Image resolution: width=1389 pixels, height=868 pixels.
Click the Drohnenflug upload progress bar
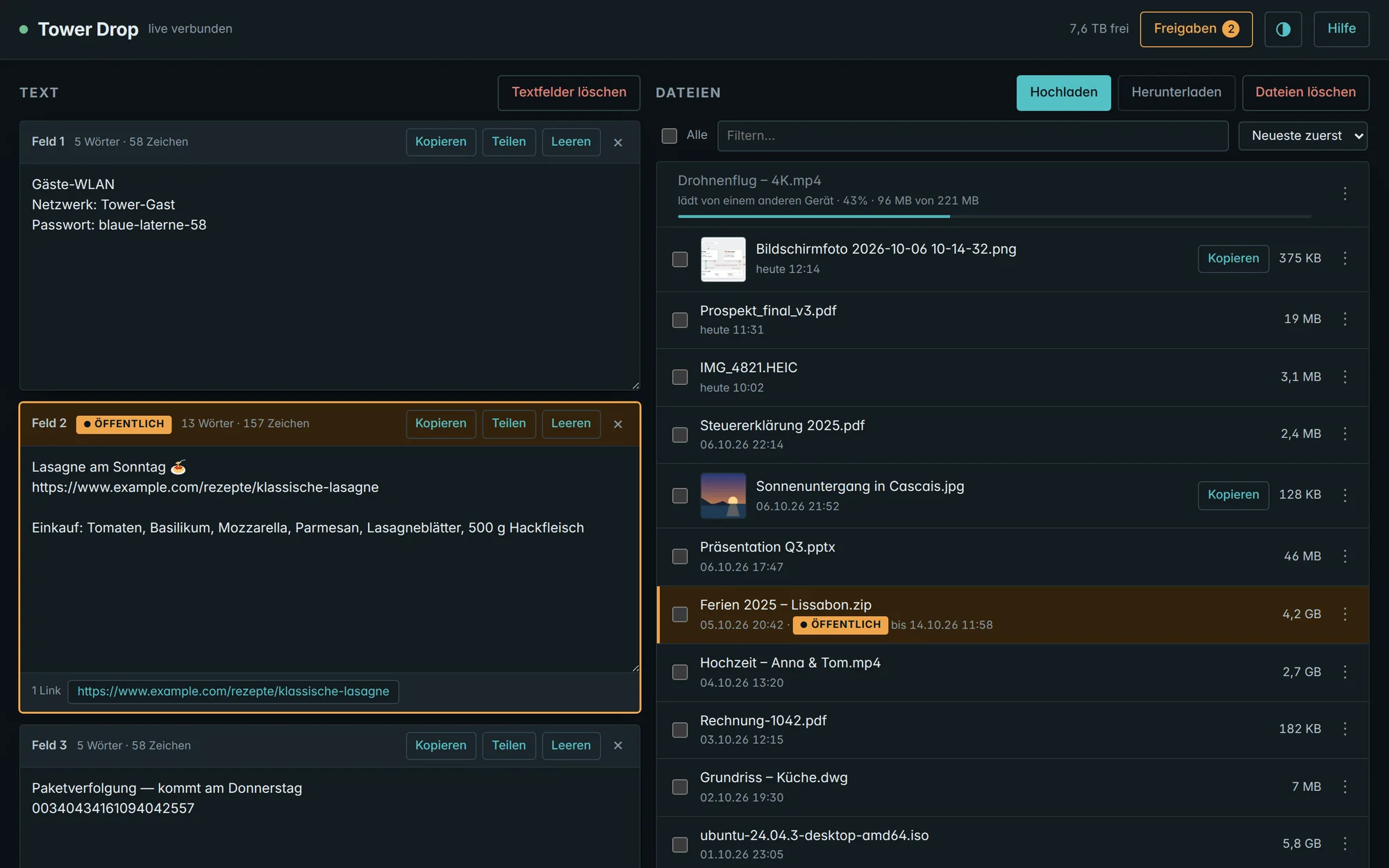coord(995,217)
